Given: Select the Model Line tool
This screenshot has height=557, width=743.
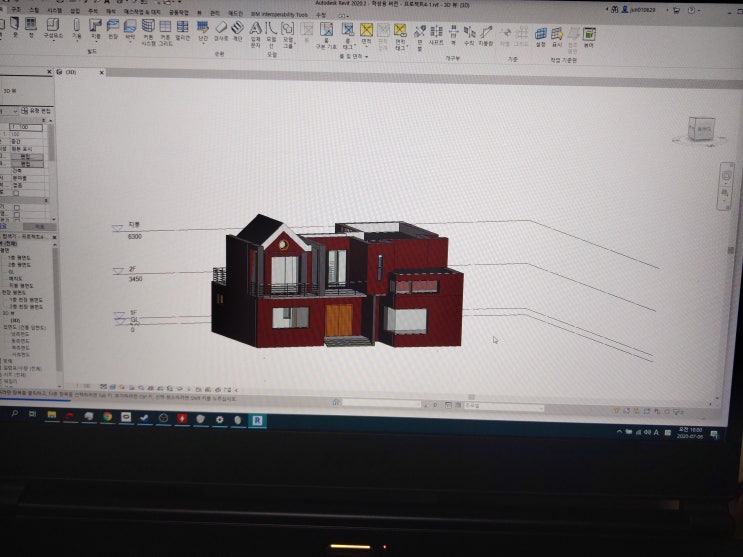Looking at the screenshot, I should click(x=271, y=35).
